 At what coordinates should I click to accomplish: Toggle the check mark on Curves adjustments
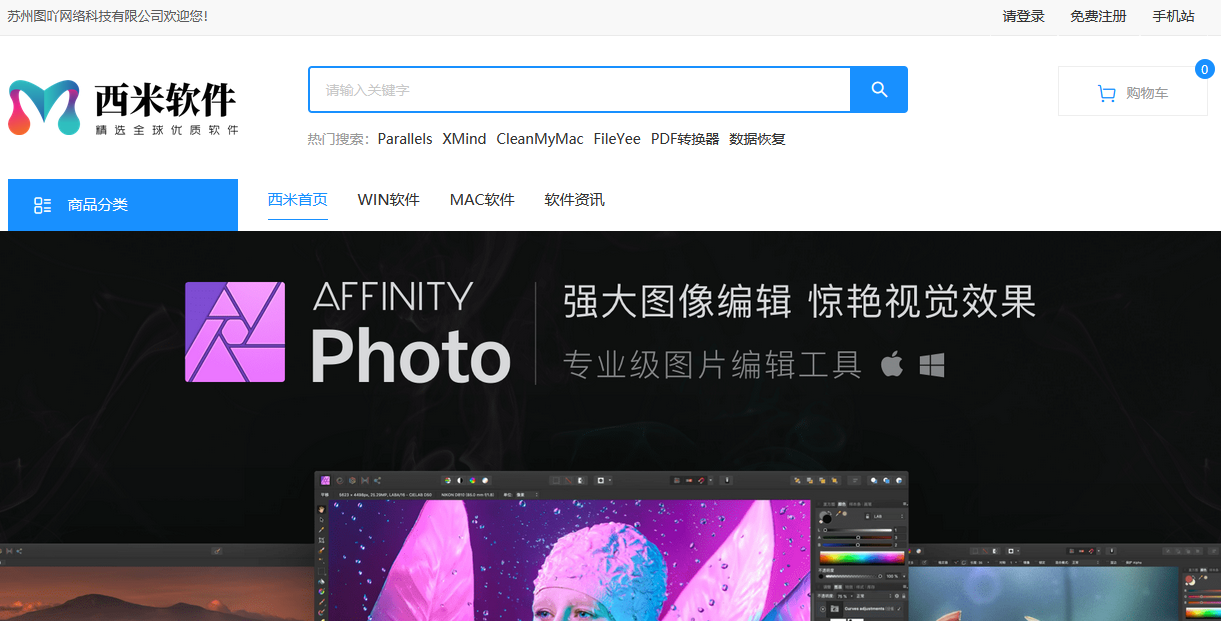click(900, 609)
